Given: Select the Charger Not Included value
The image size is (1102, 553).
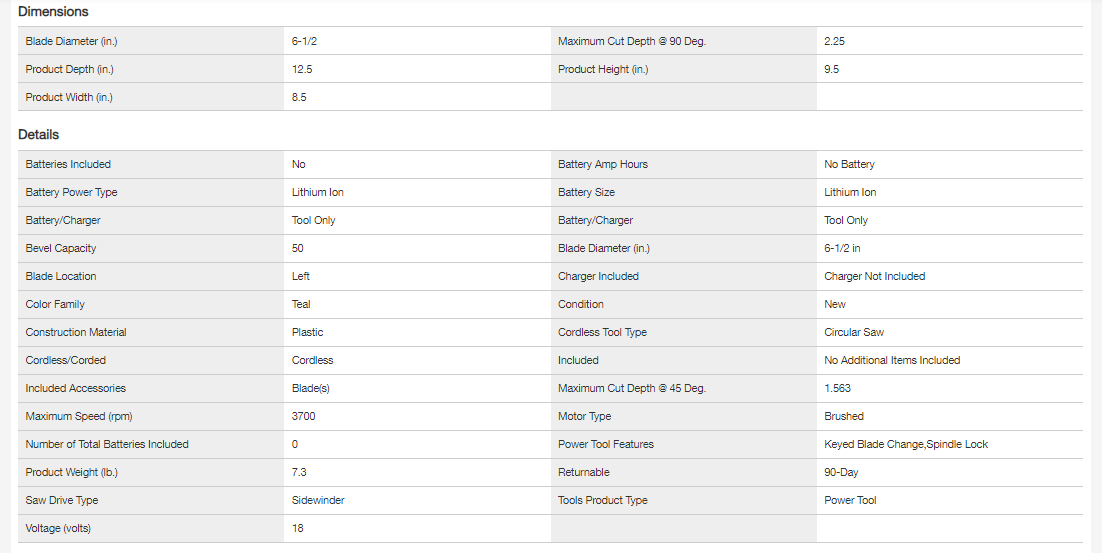Looking at the screenshot, I should [x=874, y=277].
